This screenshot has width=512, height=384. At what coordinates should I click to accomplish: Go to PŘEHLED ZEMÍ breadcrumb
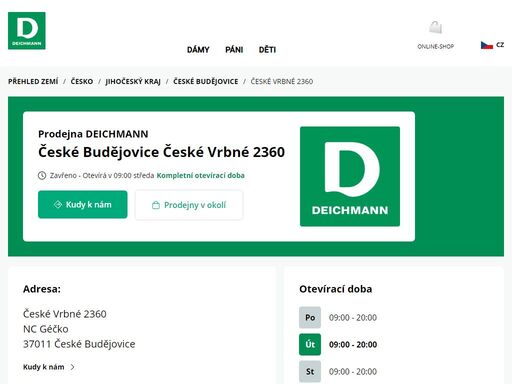pyautogui.click(x=33, y=81)
